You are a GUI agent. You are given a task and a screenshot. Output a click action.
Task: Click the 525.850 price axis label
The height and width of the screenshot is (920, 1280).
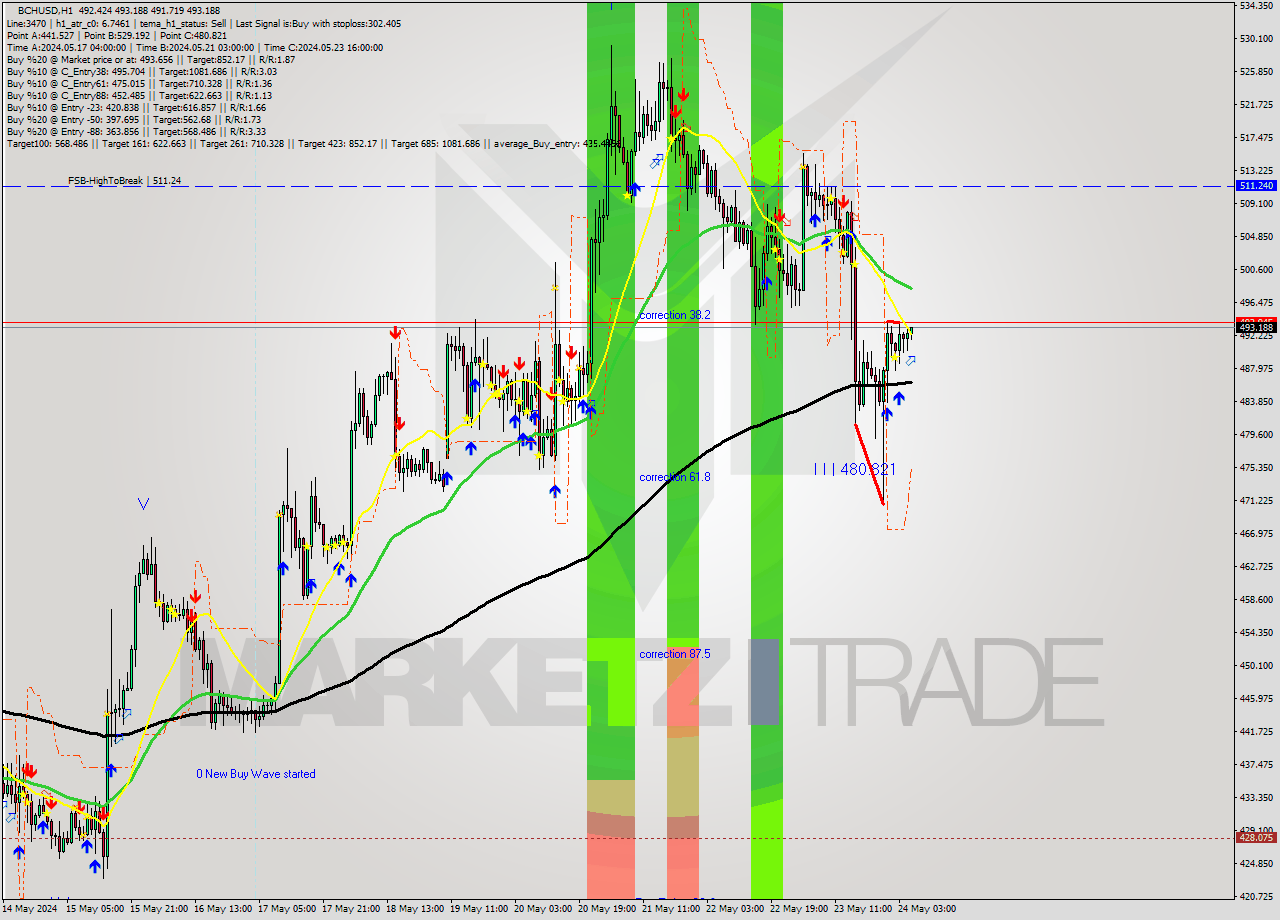pyautogui.click(x=1256, y=71)
